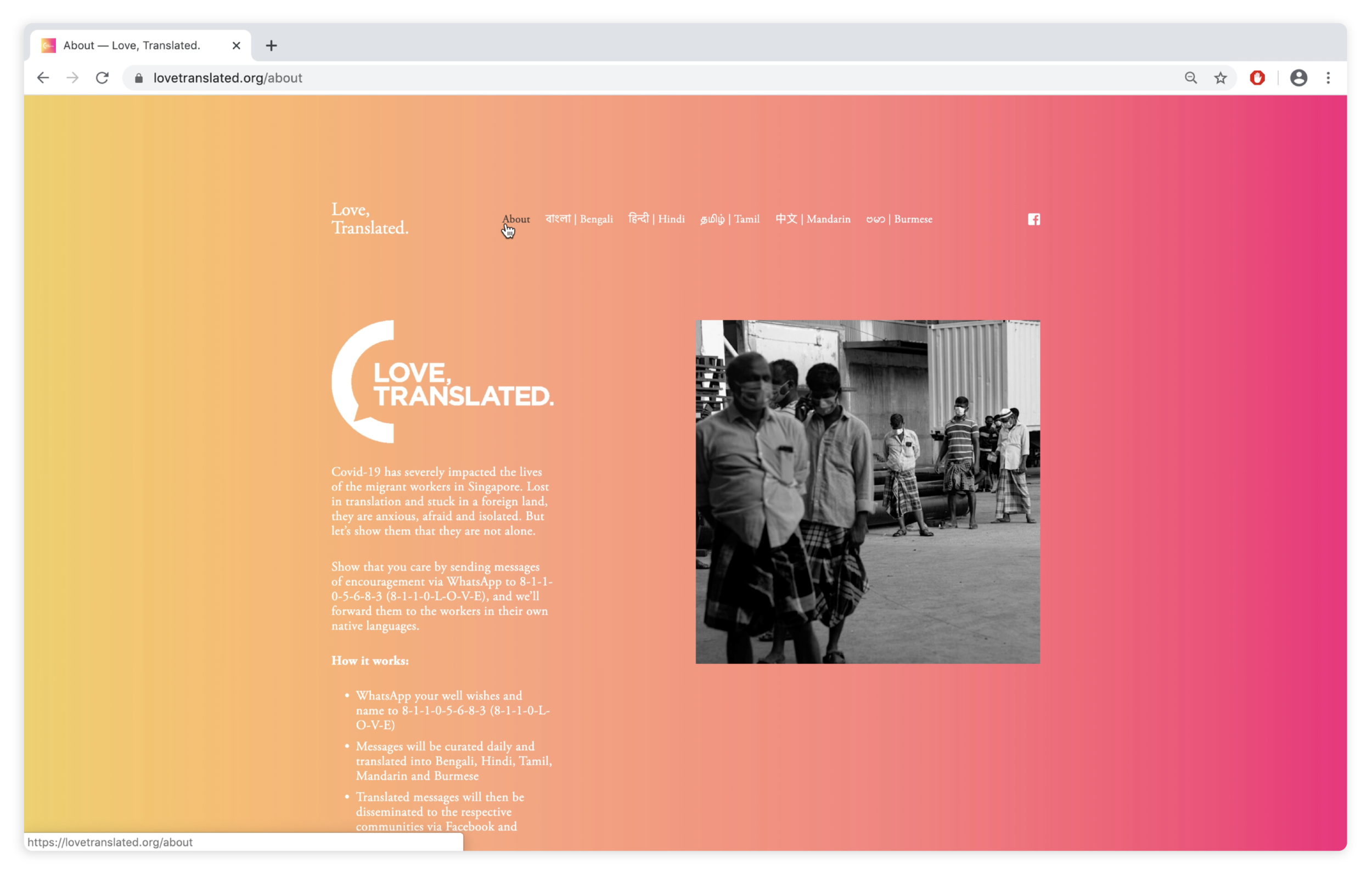This screenshot has width=1372, height=874.
Task: Open the Chrome profile avatar icon
Action: click(x=1298, y=78)
